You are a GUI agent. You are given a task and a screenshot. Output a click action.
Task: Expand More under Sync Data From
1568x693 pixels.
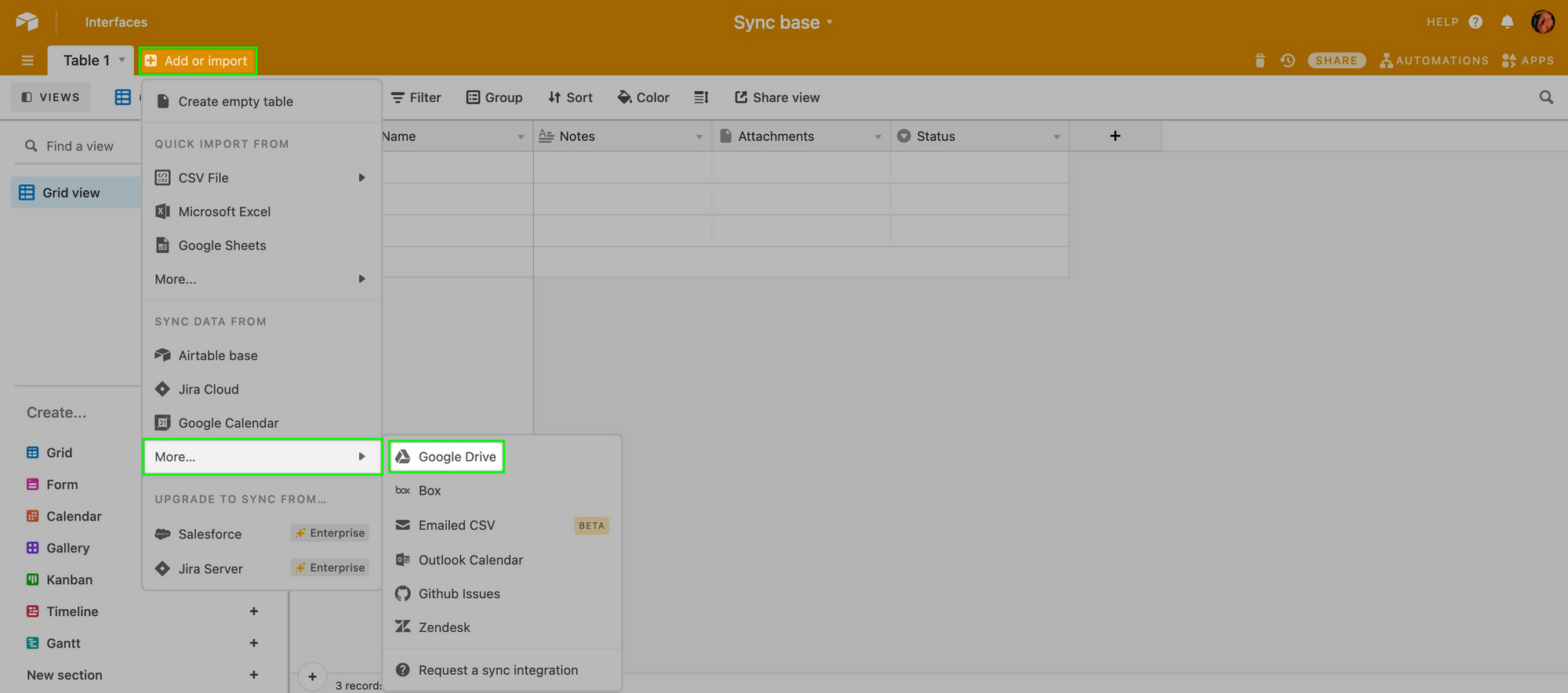pyautogui.click(x=262, y=456)
